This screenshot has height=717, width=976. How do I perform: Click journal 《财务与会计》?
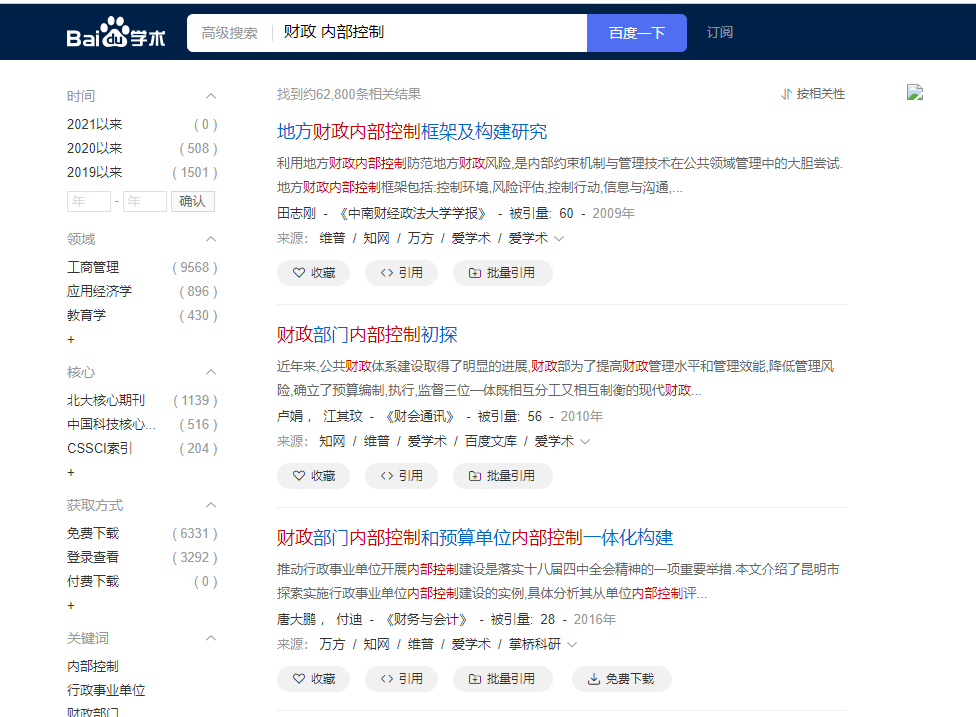[x=426, y=619]
